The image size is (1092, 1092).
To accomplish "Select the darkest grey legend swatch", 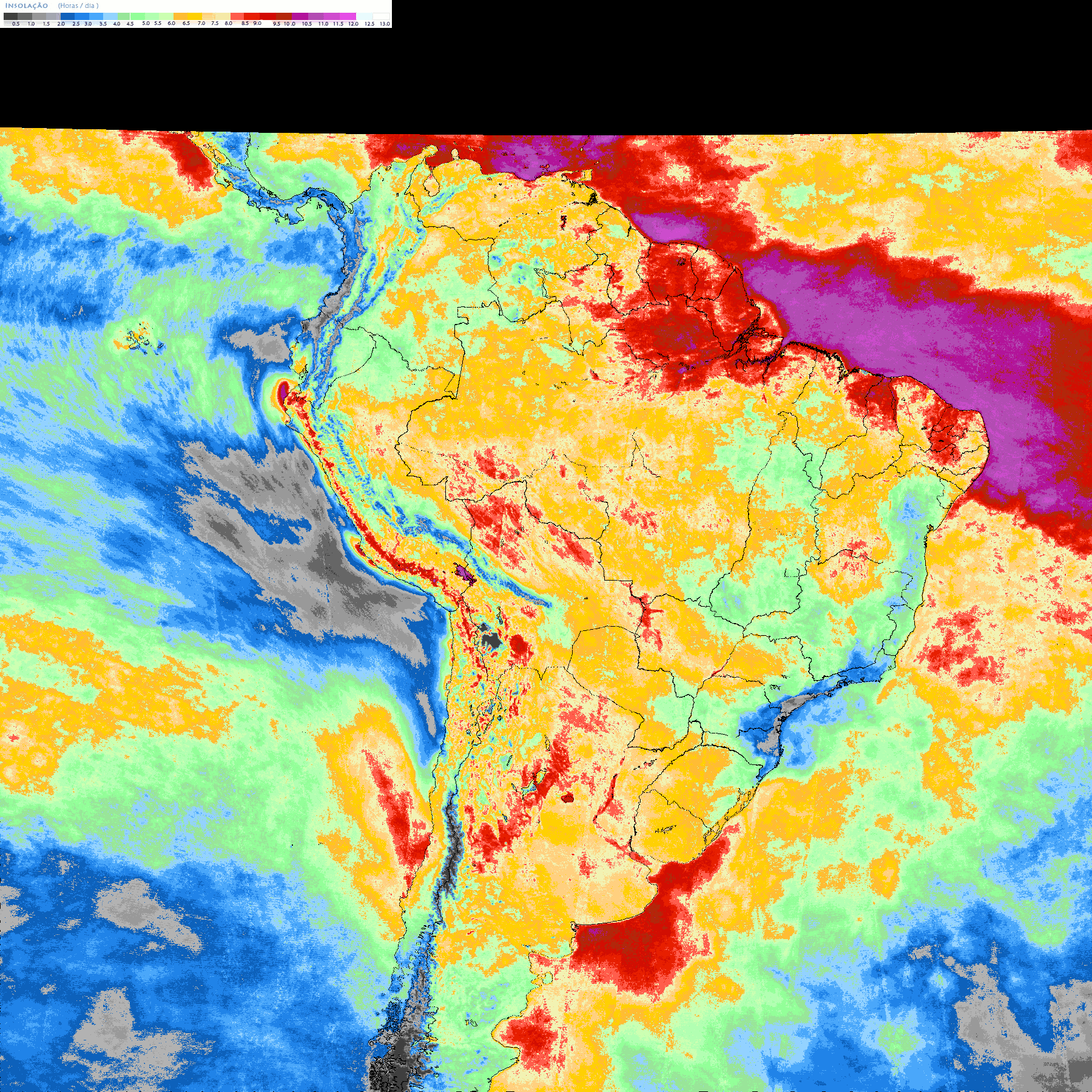I will [x=10, y=16].
